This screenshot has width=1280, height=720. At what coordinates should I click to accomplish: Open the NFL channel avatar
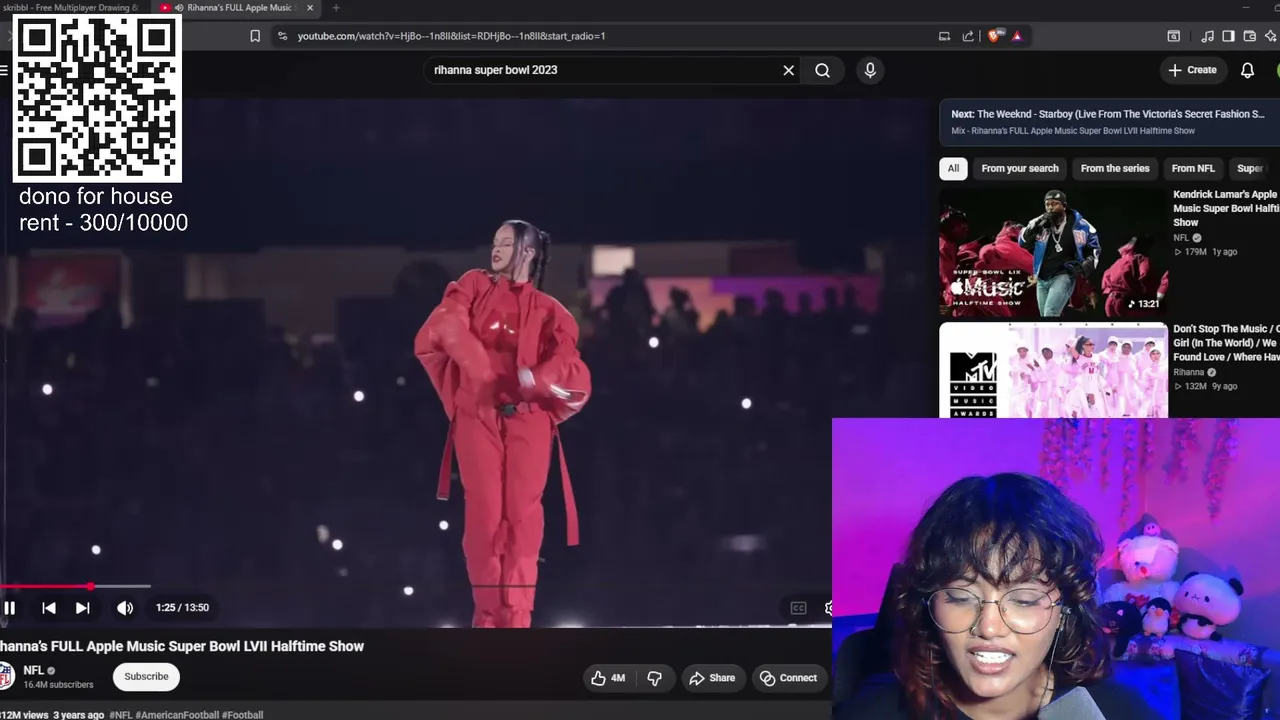pos(6,677)
